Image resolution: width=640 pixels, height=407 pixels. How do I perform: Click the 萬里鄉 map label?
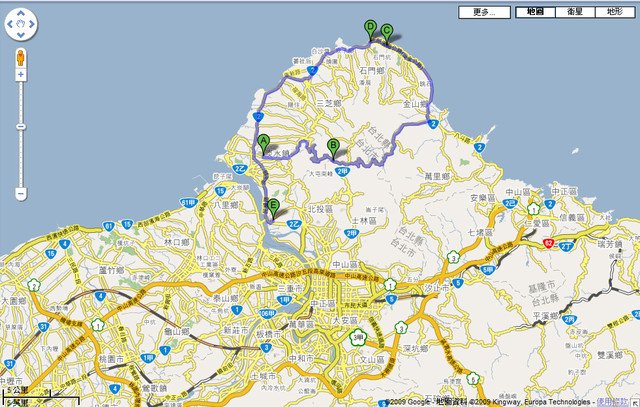[437, 176]
